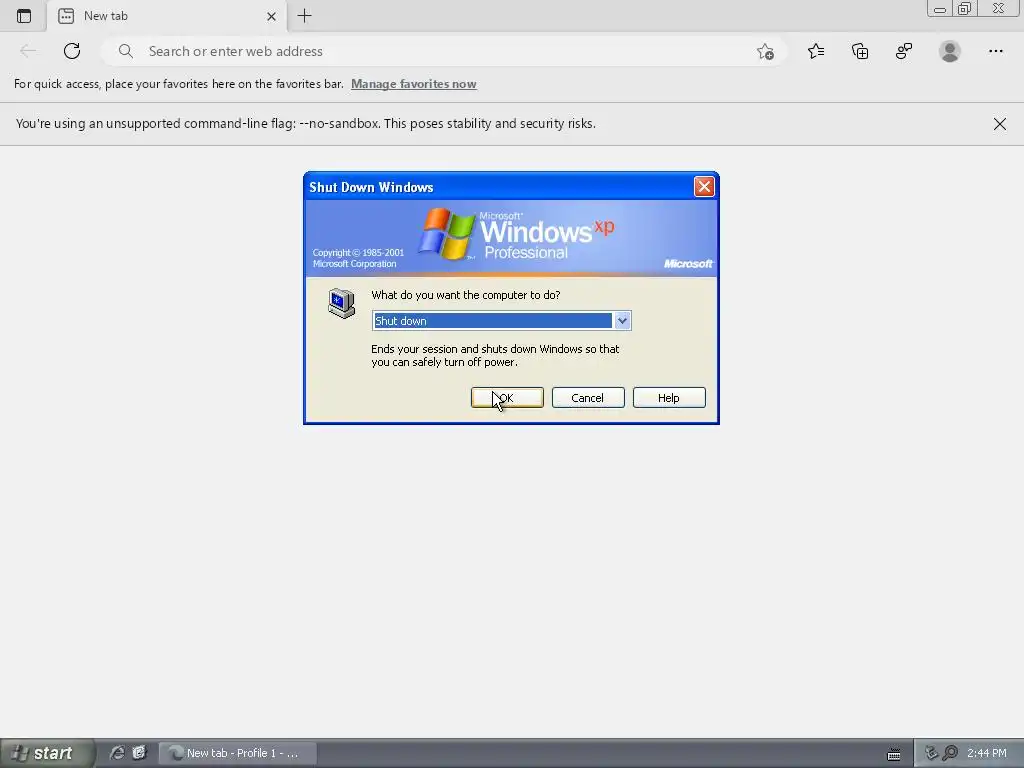
Task: Close the 'New tab' tab
Action: (x=271, y=16)
